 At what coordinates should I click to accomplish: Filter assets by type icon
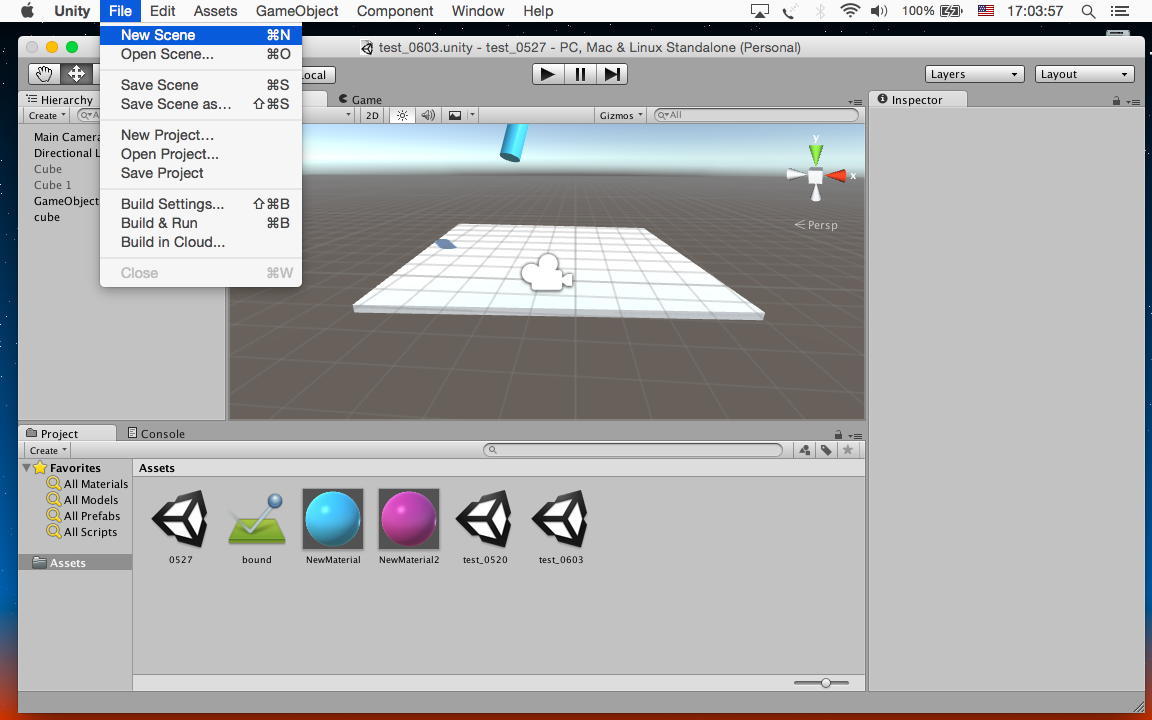click(805, 450)
